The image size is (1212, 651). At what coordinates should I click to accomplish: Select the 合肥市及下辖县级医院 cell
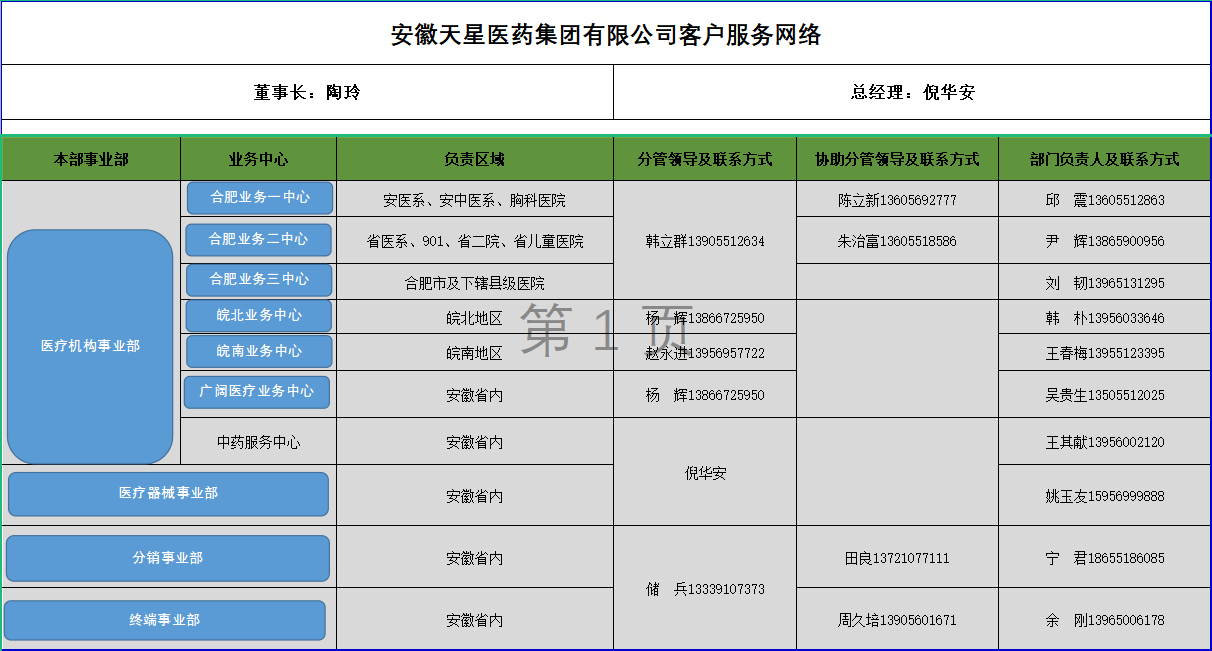tap(475, 283)
